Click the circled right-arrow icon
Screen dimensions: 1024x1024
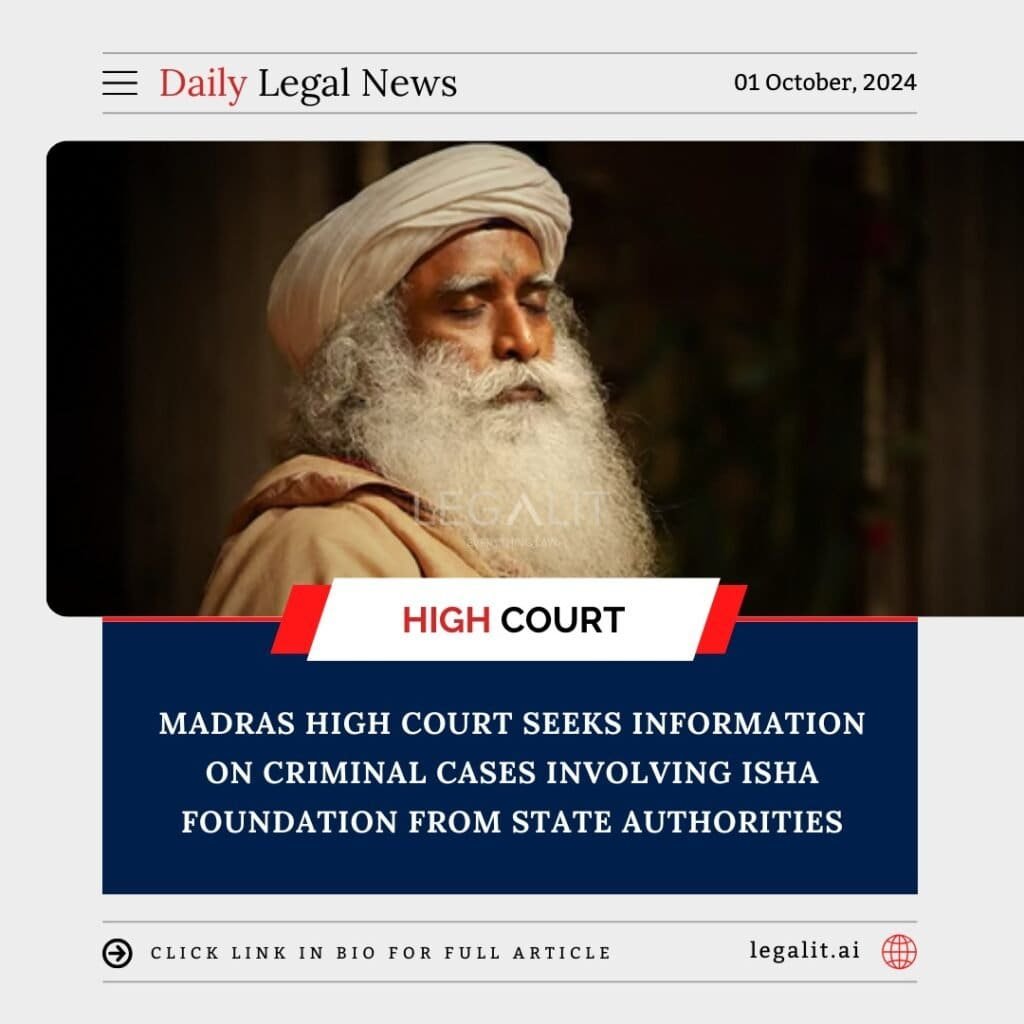[118, 953]
